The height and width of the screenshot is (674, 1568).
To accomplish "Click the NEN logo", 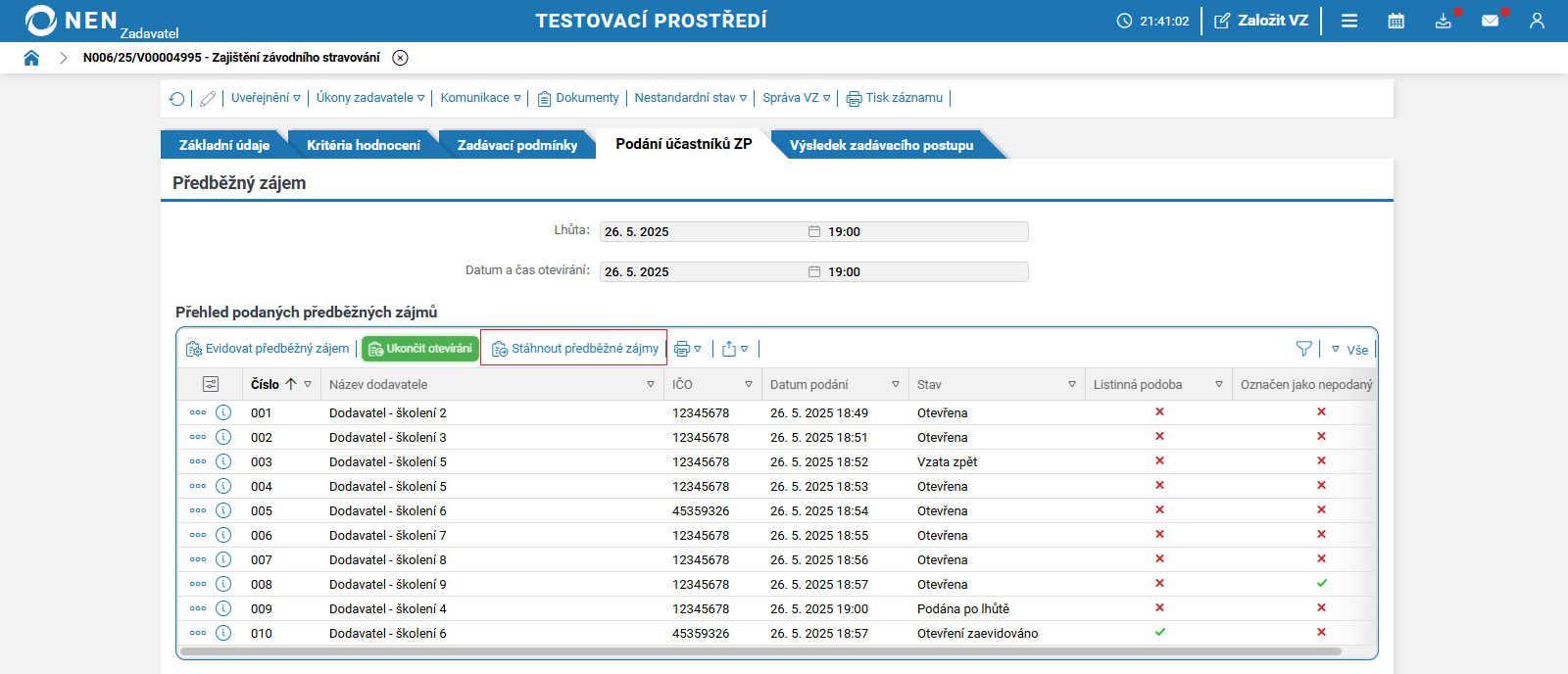I will click(x=72, y=21).
